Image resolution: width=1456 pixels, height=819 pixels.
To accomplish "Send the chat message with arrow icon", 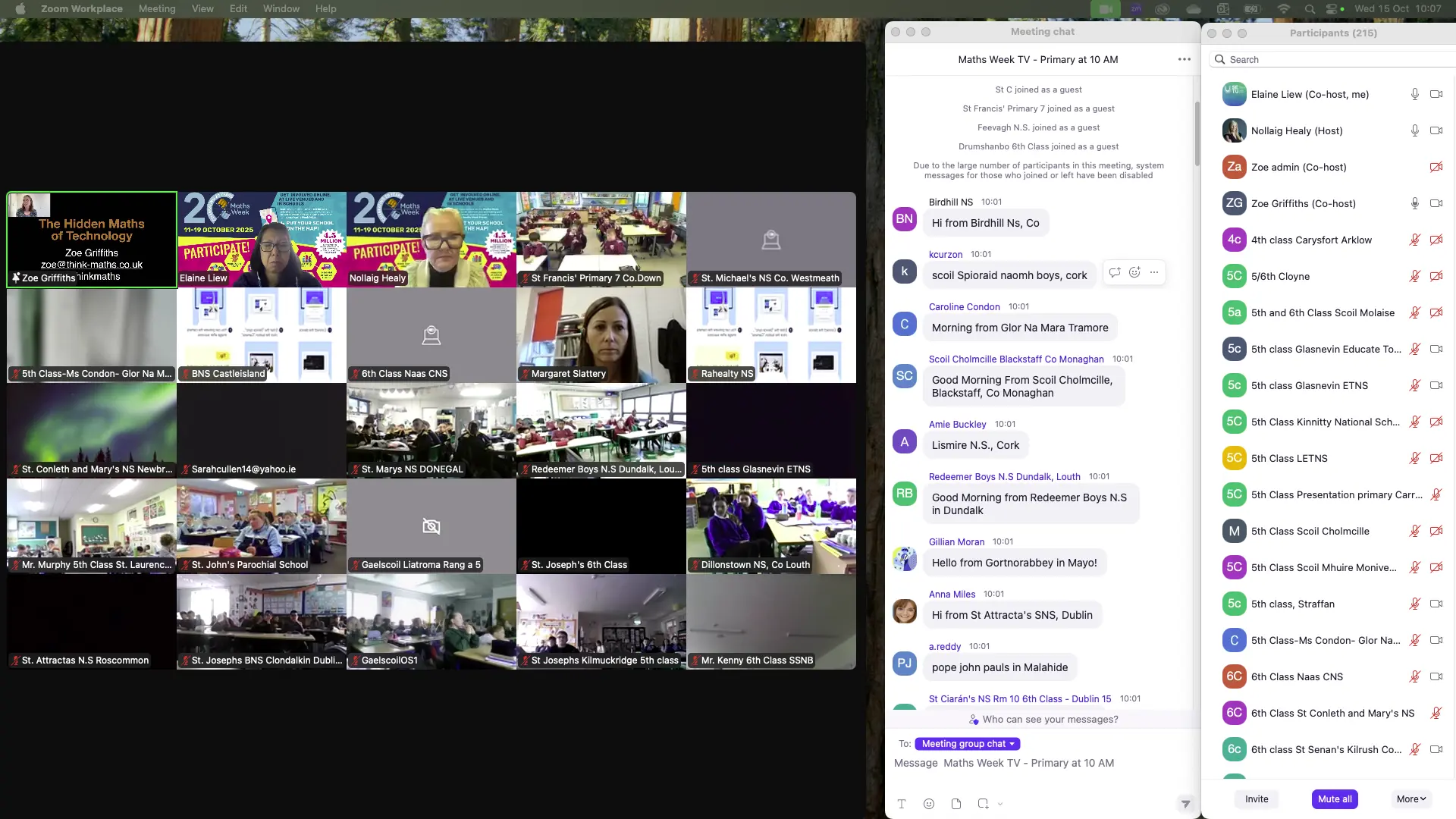I will [x=1185, y=804].
